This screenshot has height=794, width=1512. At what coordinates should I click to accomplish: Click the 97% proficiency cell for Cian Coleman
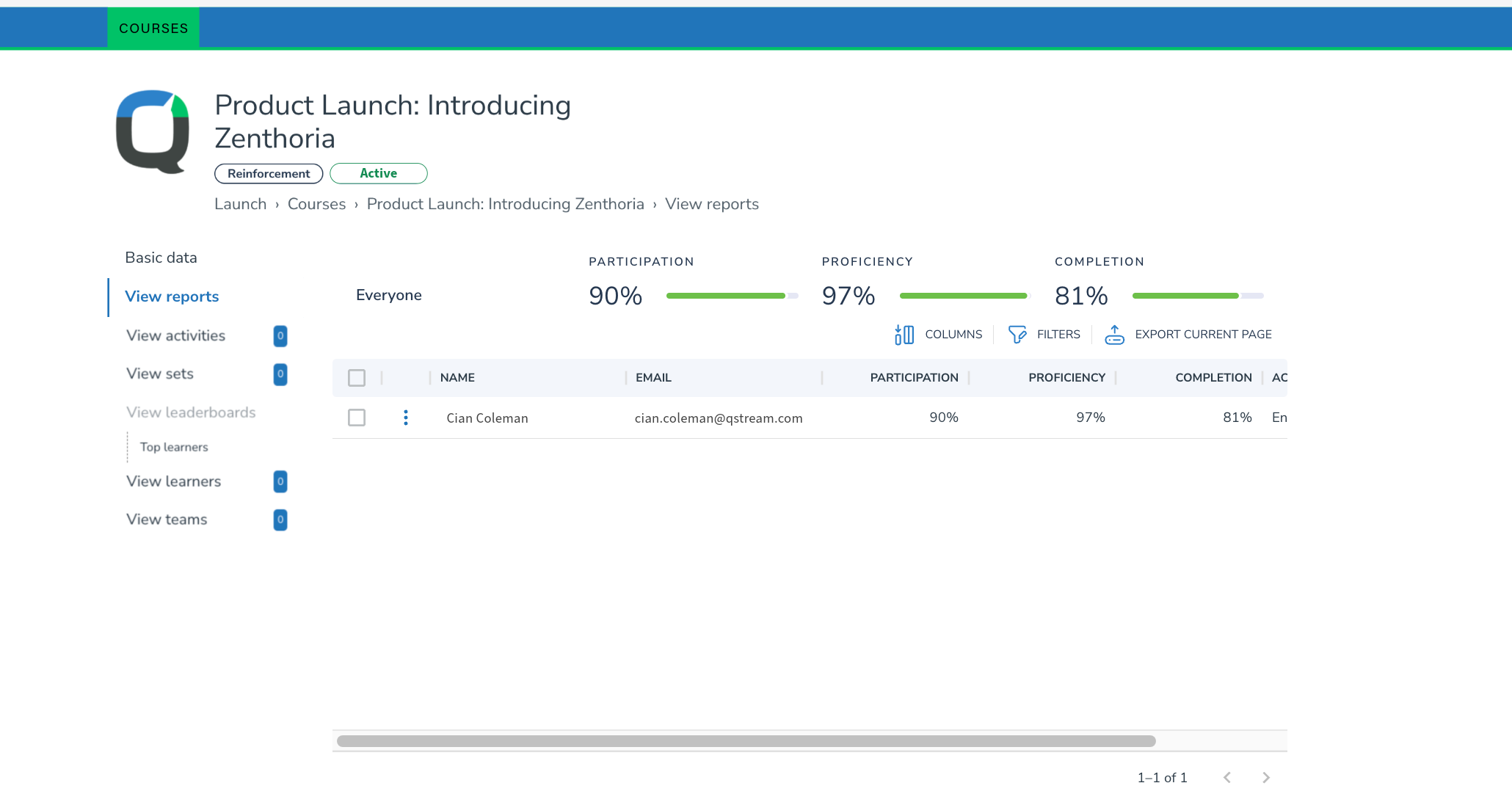pyautogui.click(x=1090, y=418)
